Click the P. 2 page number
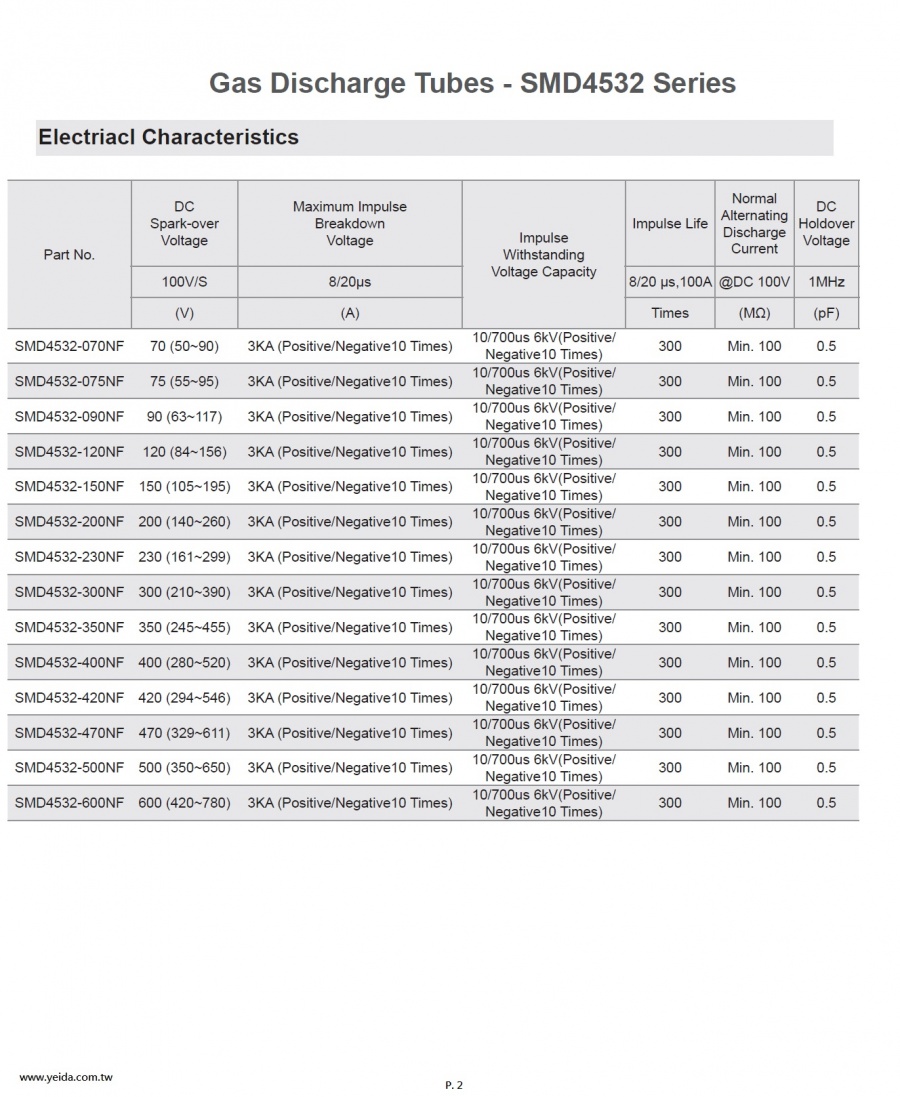The image size is (900, 1097). click(453, 1085)
